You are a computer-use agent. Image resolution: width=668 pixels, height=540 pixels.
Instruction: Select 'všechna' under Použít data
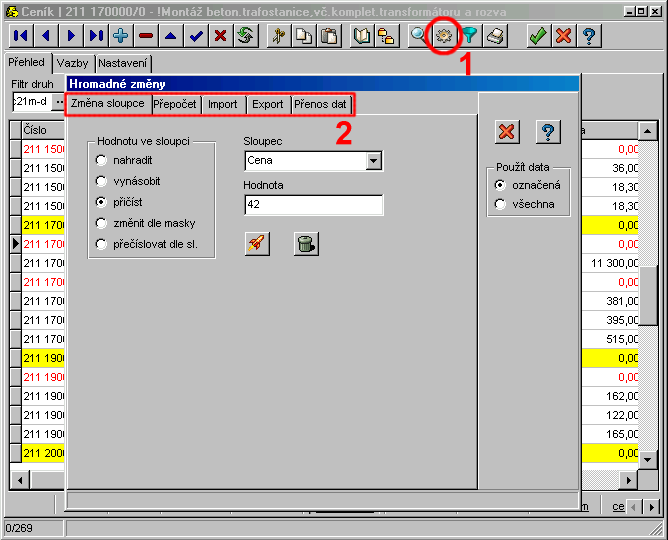(x=501, y=204)
